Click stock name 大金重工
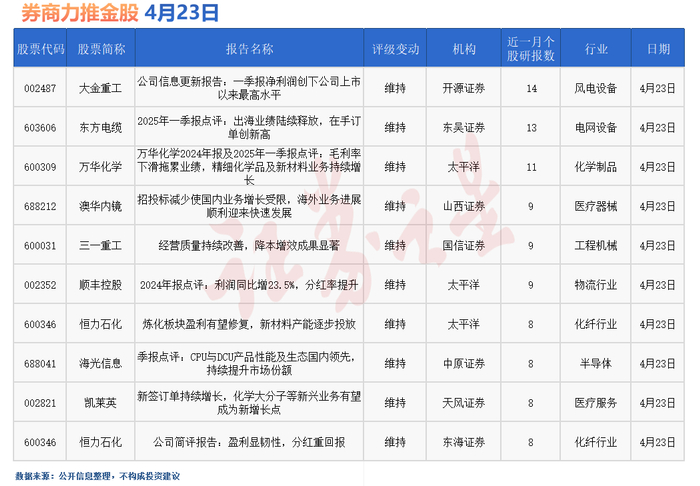The width and height of the screenshot is (700, 486). [x=100, y=88]
